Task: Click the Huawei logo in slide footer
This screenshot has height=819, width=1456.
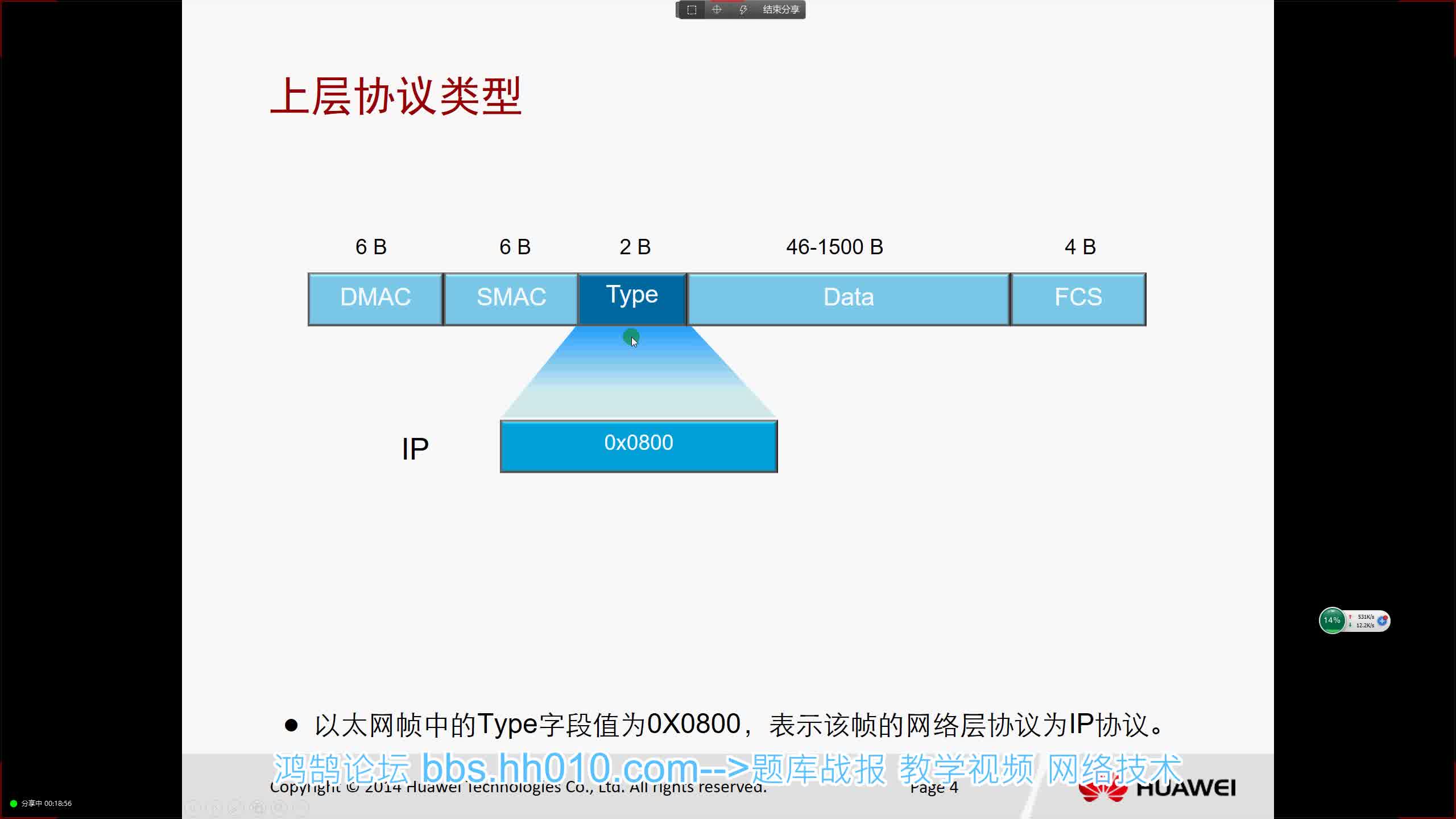Action: (x=1157, y=789)
